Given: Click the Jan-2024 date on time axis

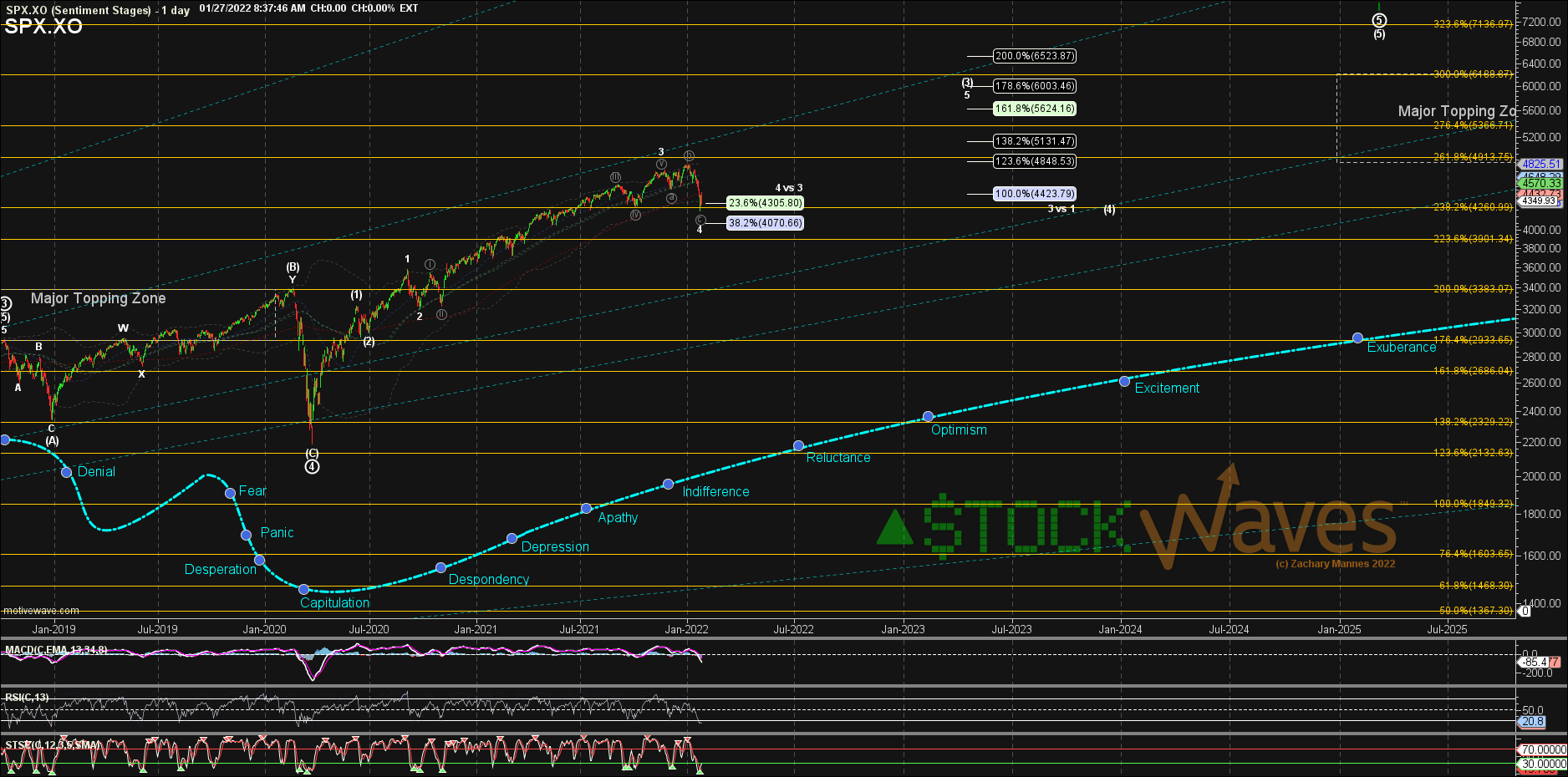Looking at the screenshot, I should (x=1120, y=629).
